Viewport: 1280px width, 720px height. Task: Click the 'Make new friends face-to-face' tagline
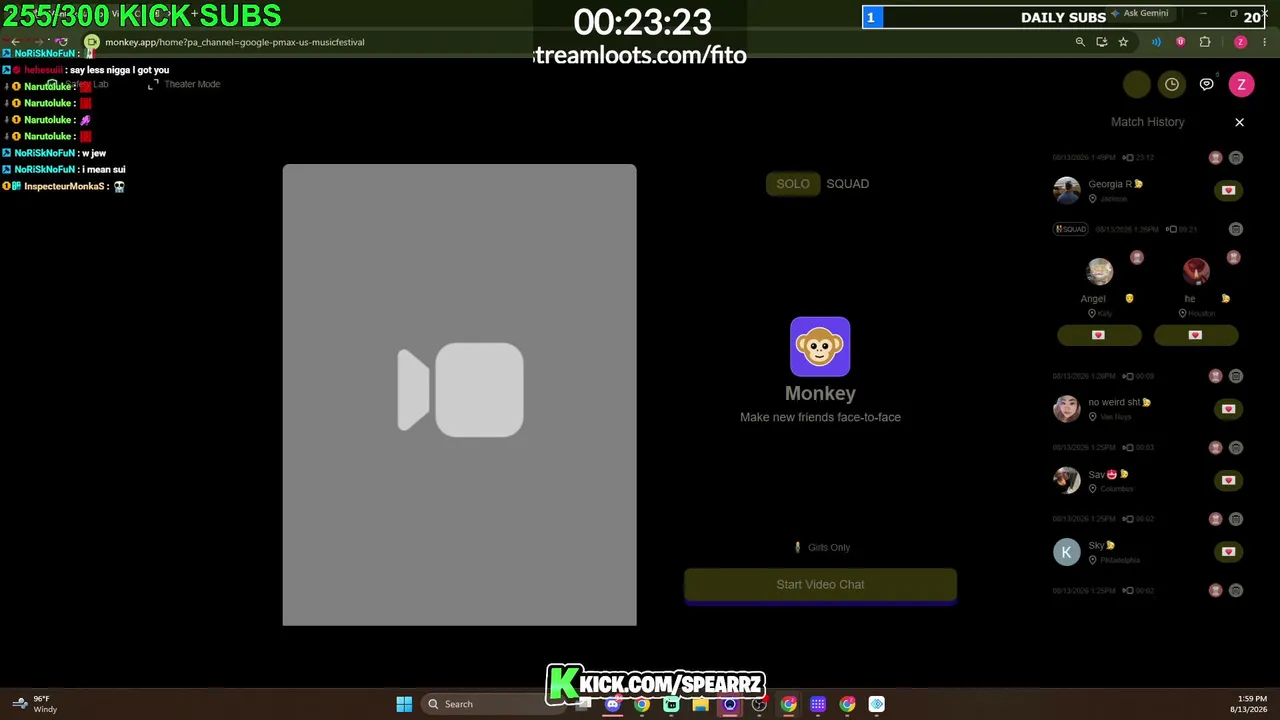pos(820,418)
